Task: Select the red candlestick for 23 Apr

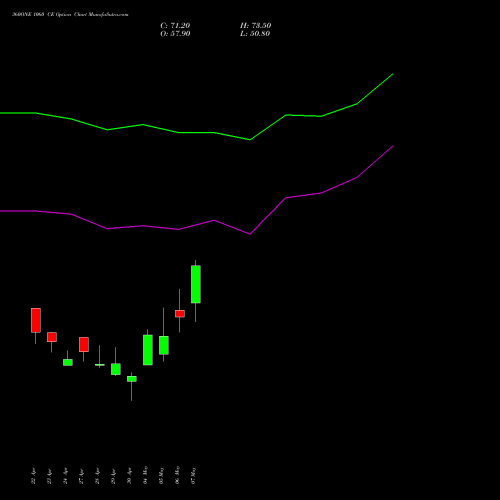Action: coord(52,337)
